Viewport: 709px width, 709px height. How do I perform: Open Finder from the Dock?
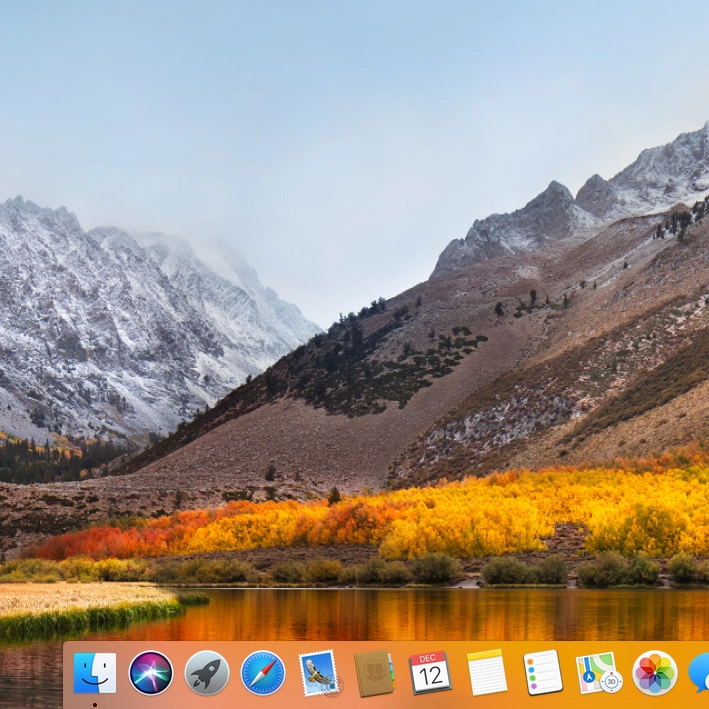point(95,673)
